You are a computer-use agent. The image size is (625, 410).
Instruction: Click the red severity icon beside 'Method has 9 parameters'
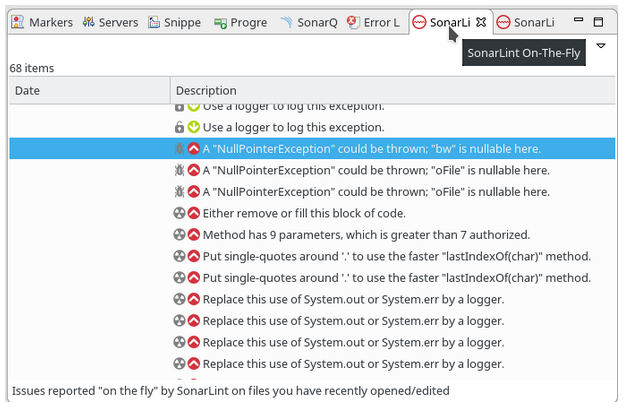coord(194,235)
